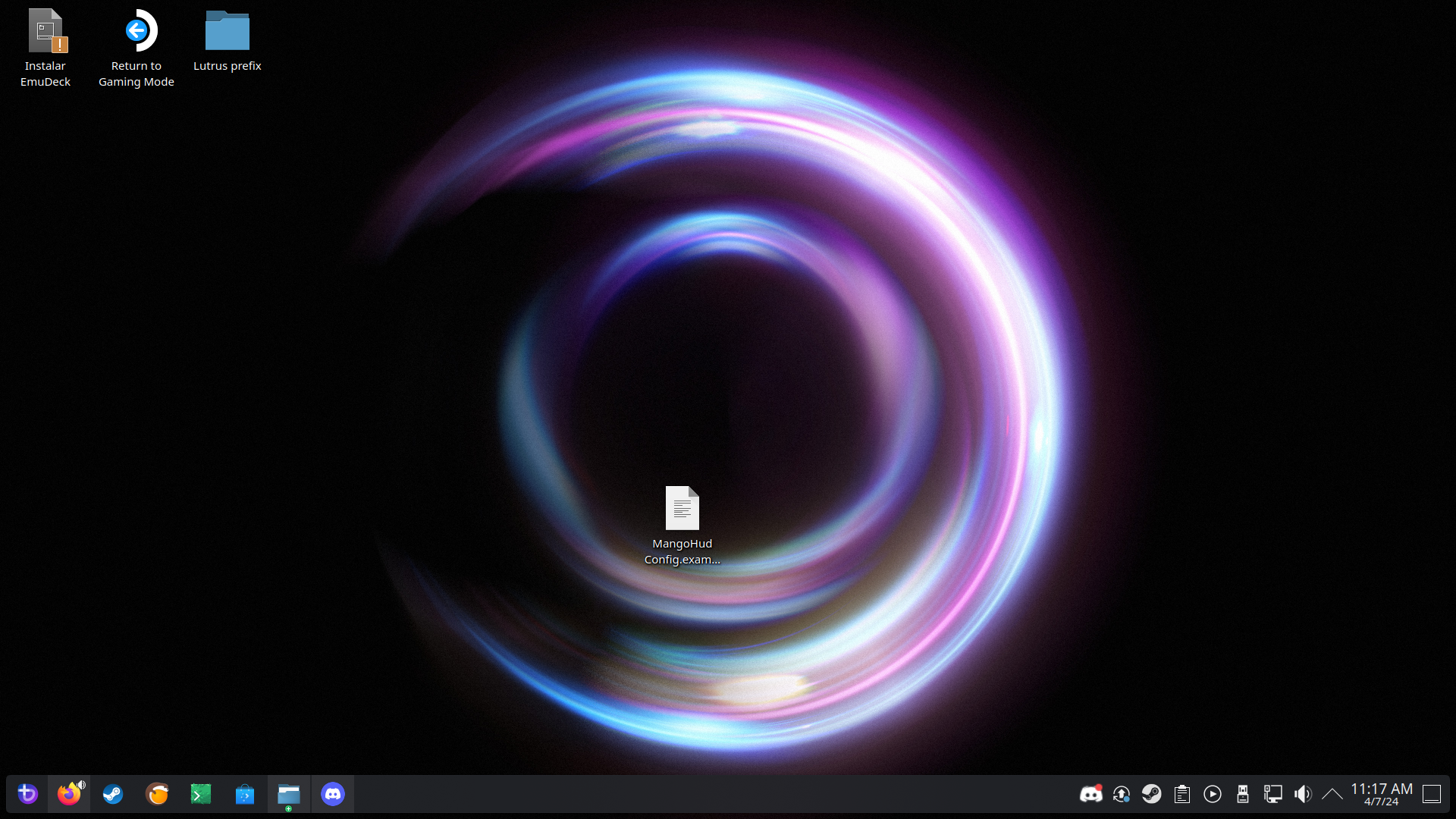Open the network connections tray icon

(1272, 794)
